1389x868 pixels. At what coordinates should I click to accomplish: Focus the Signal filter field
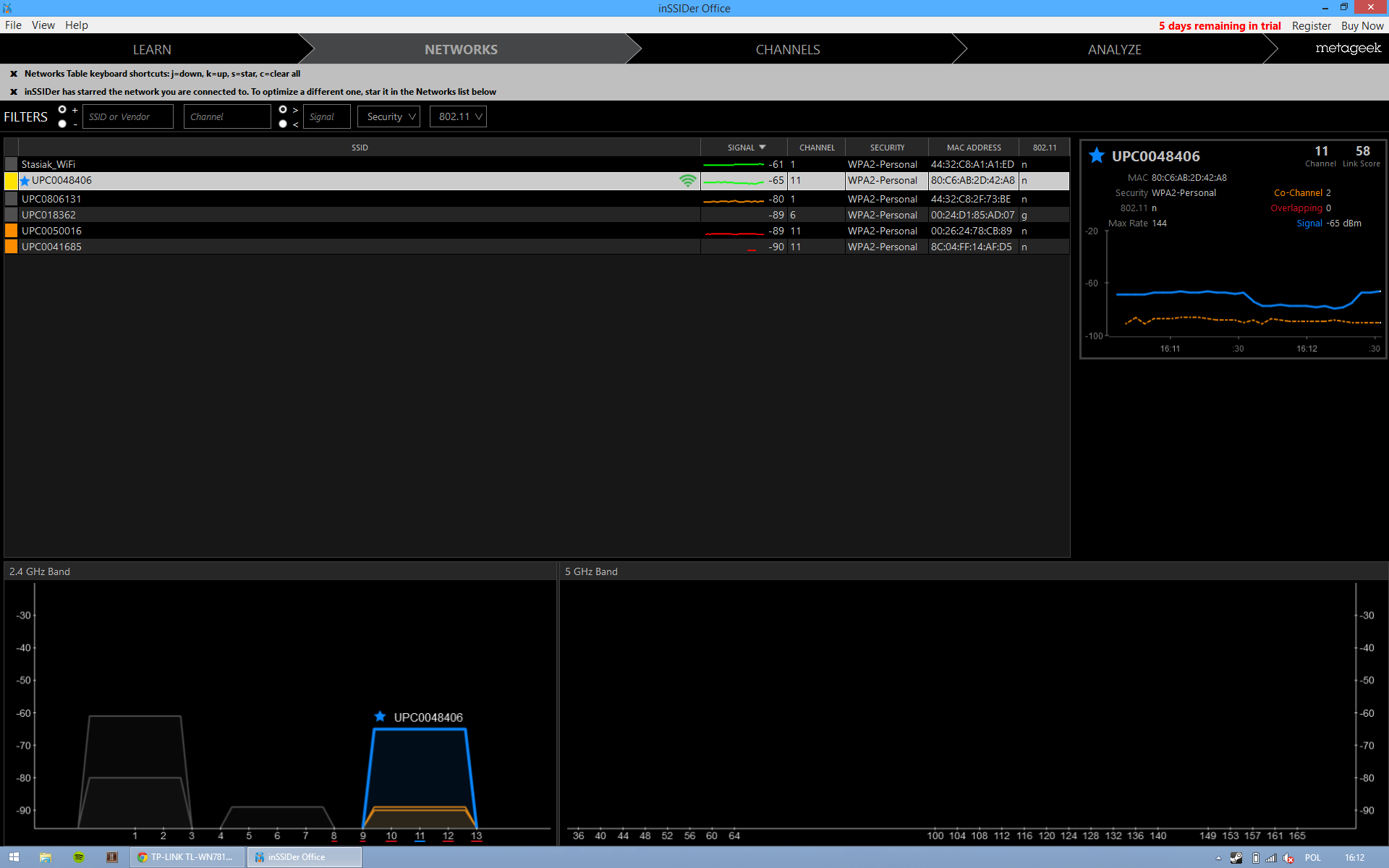click(x=327, y=116)
